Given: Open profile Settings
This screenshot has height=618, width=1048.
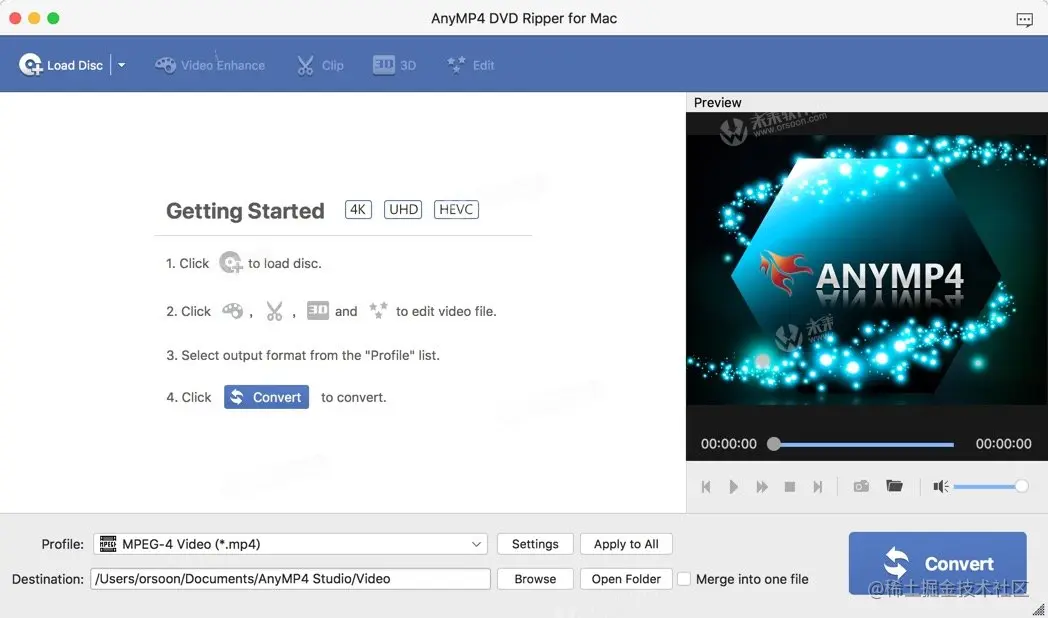Looking at the screenshot, I should pos(535,544).
